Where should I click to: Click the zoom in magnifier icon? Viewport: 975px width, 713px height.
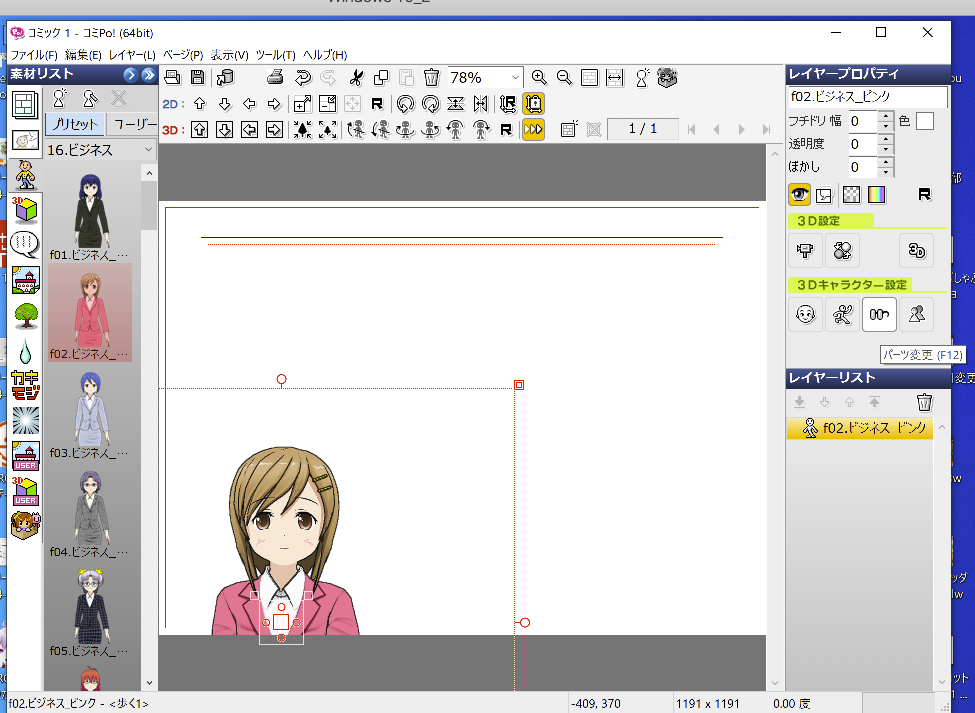(539, 77)
